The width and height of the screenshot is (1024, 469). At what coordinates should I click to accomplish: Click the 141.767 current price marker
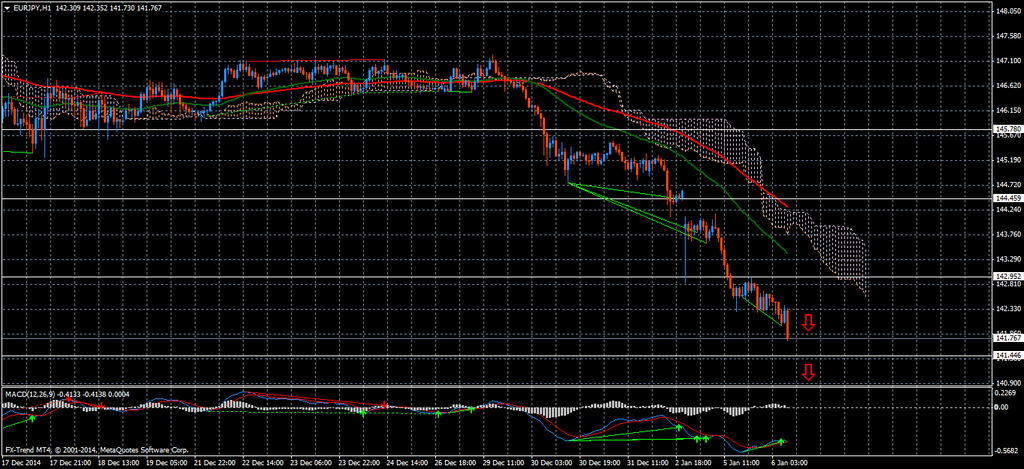(1007, 339)
